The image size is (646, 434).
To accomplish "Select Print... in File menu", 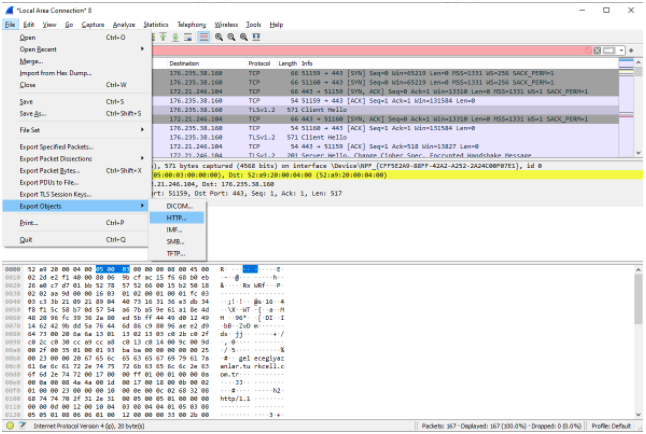I will [x=76, y=223].
